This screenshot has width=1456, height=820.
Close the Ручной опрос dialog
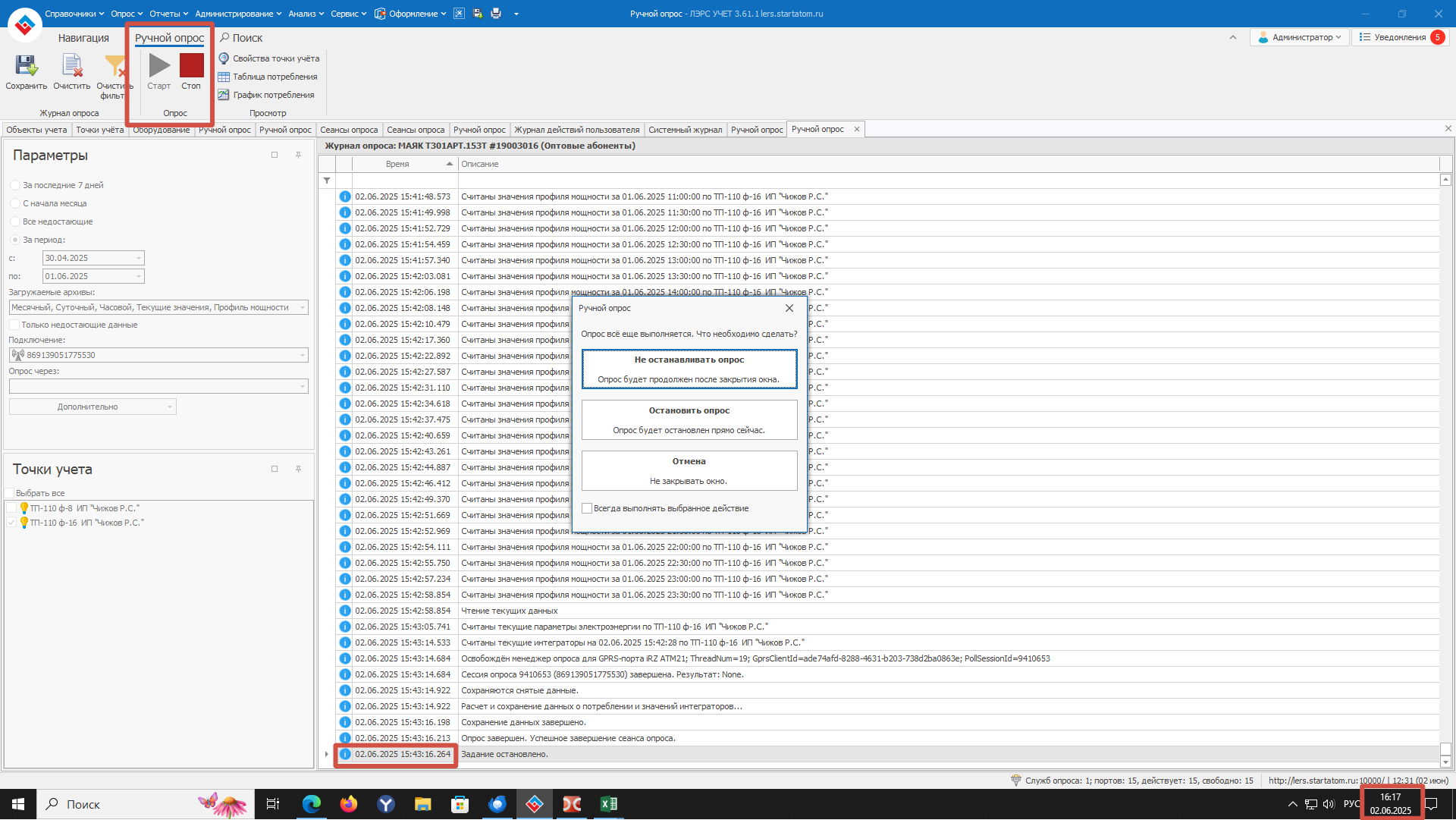789,308
